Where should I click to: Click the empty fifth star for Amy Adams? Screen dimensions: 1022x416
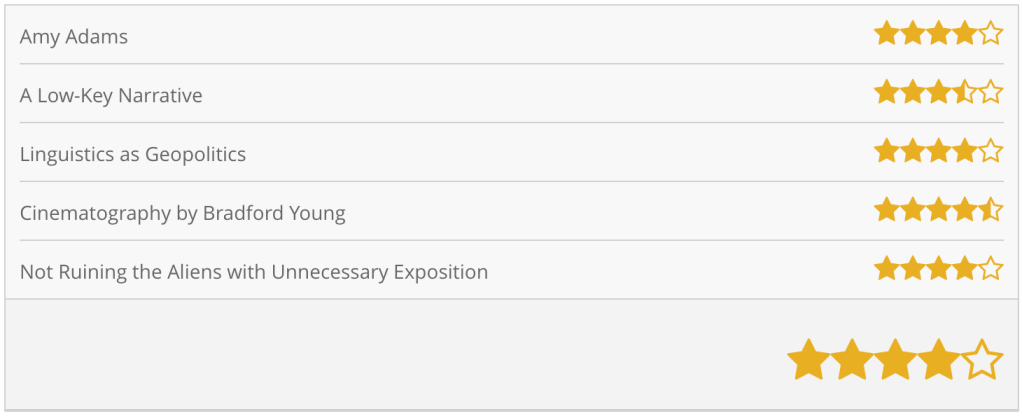click(x=990, y=35)
